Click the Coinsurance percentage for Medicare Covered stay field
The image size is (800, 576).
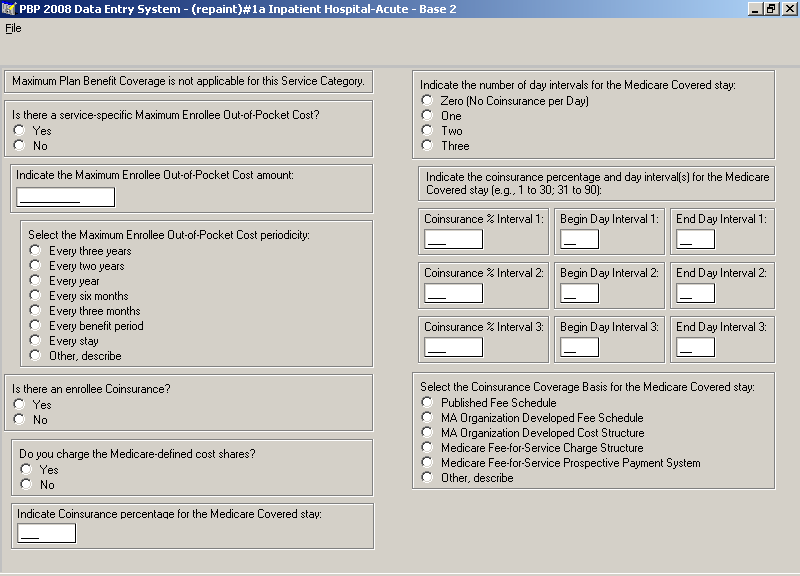tap(46, 533)
